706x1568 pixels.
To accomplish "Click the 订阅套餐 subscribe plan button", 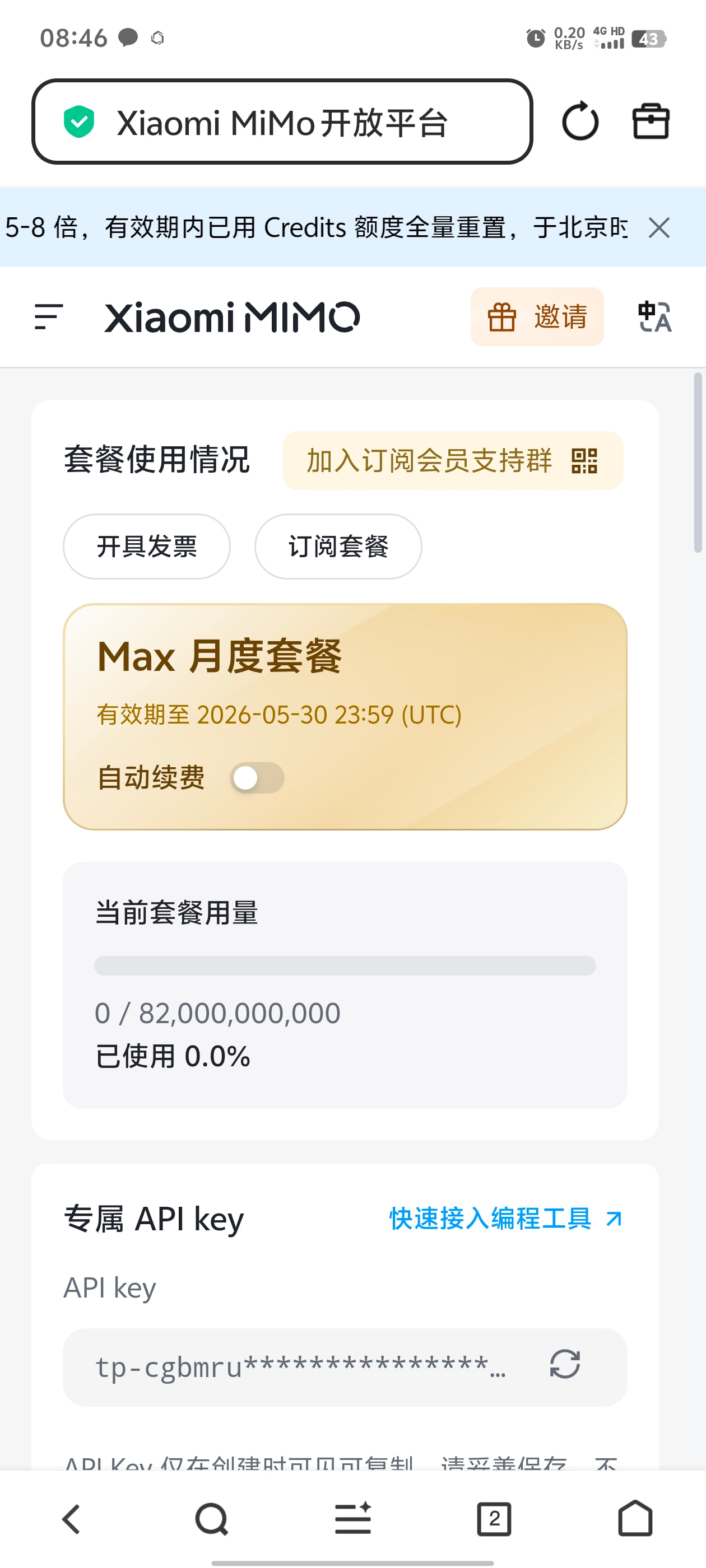I will (x=338, y=546).
